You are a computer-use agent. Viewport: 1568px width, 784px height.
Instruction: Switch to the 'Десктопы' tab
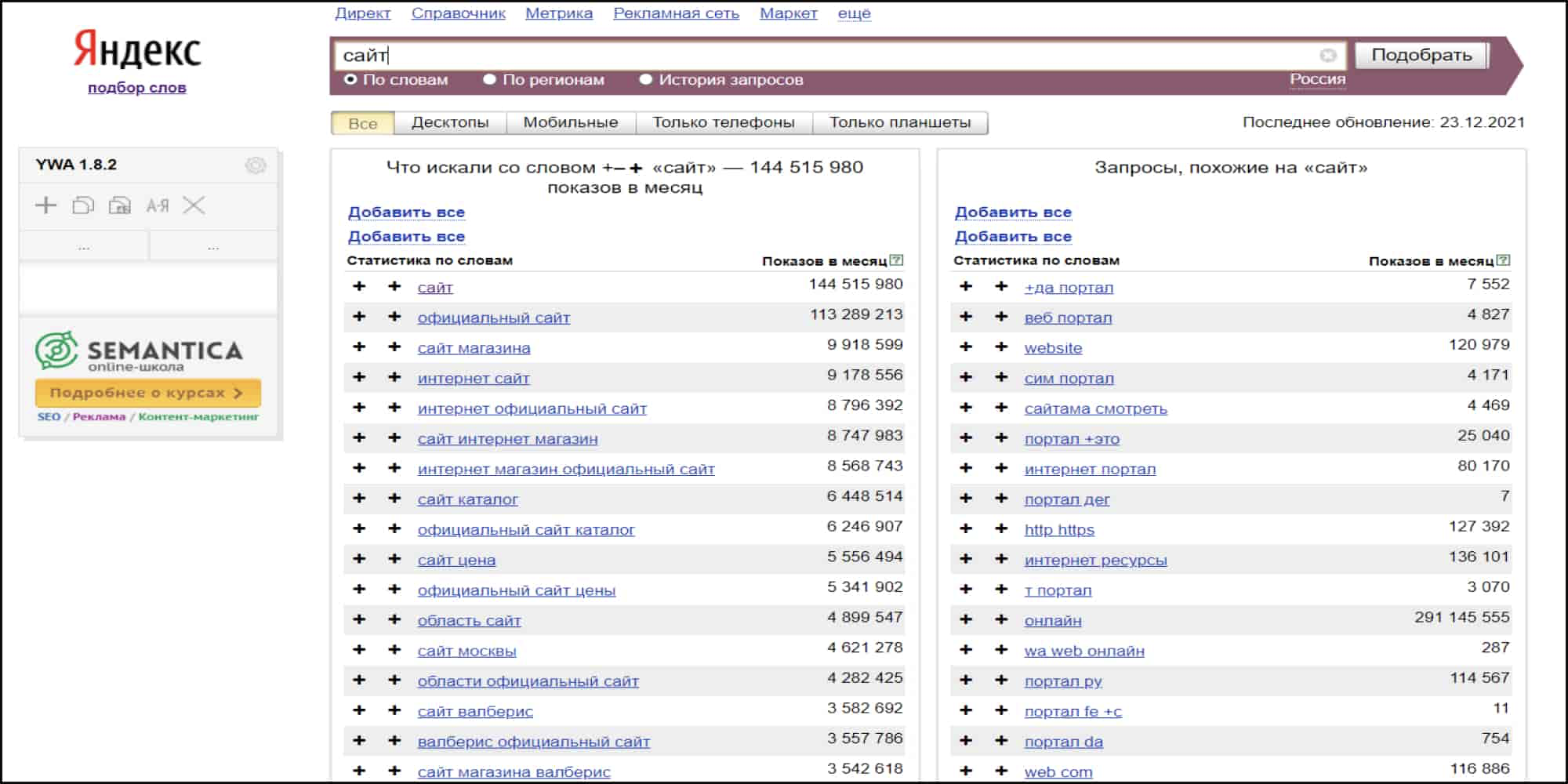click(450, 123)
